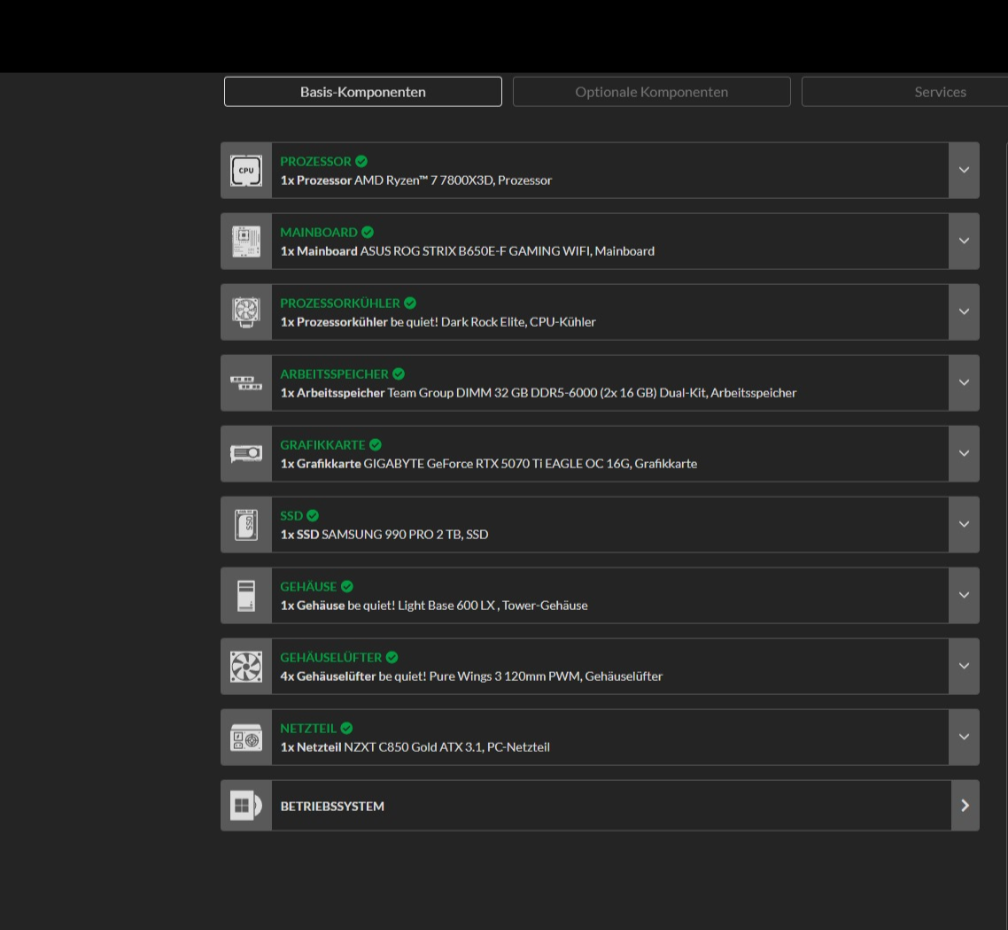Click the CPU icon in Prozessor row

[246, 170]
